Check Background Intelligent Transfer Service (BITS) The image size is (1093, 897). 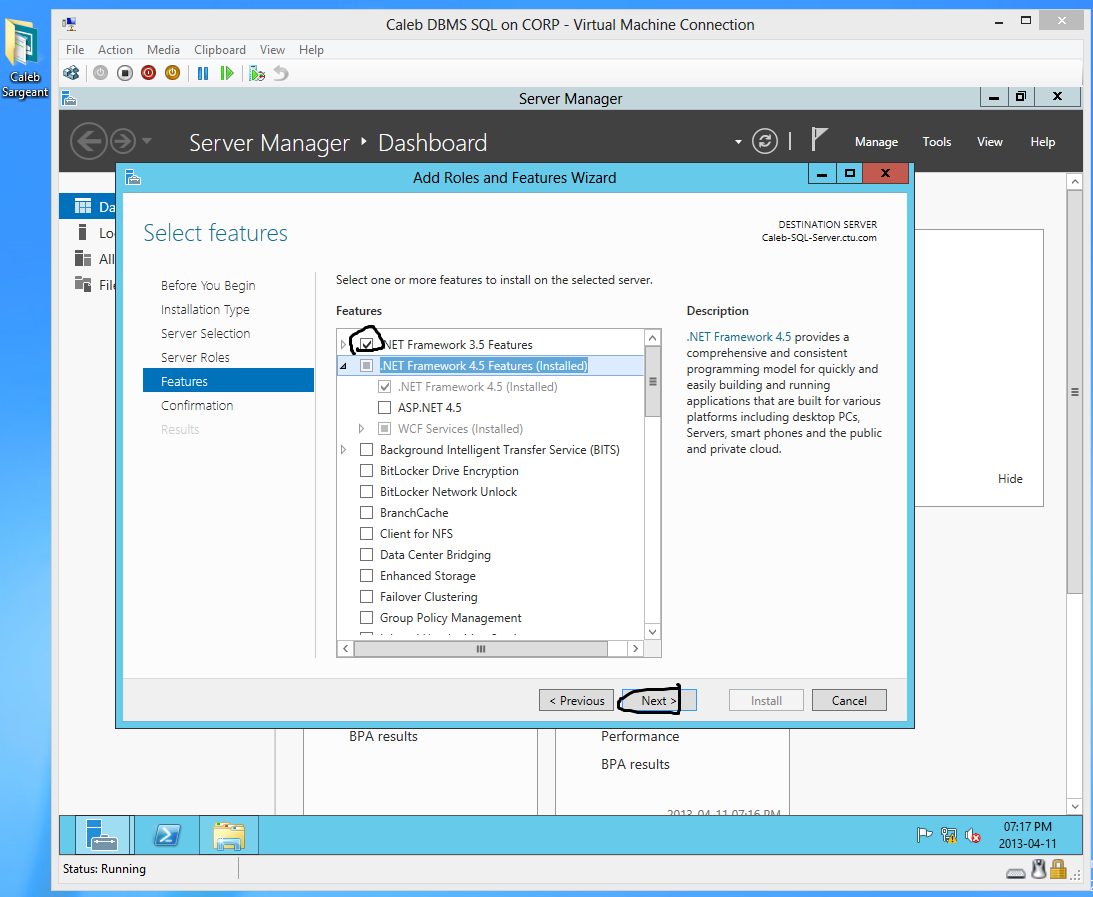coord(367,450)
